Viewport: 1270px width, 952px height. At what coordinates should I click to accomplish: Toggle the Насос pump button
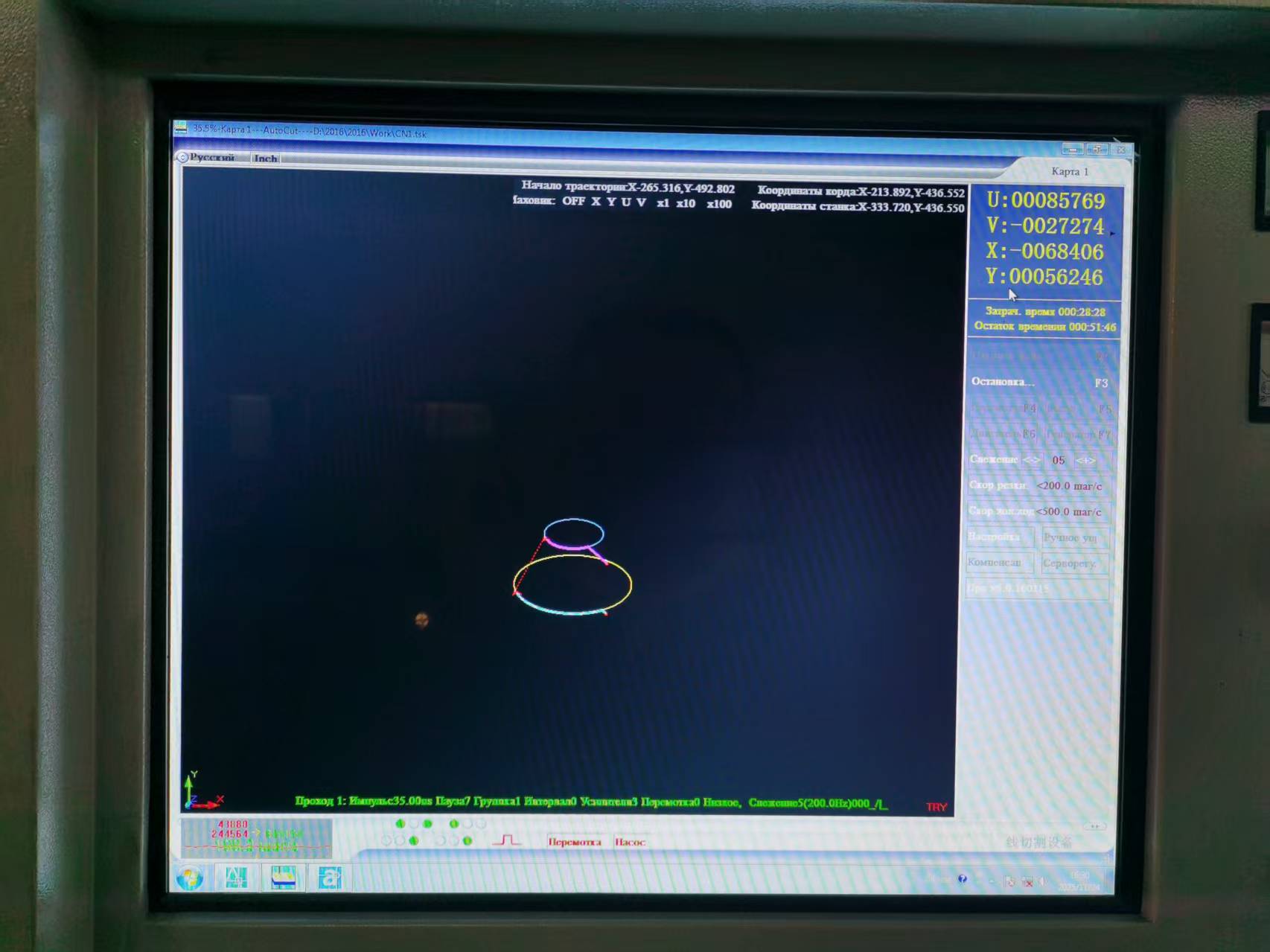[630, 842]
